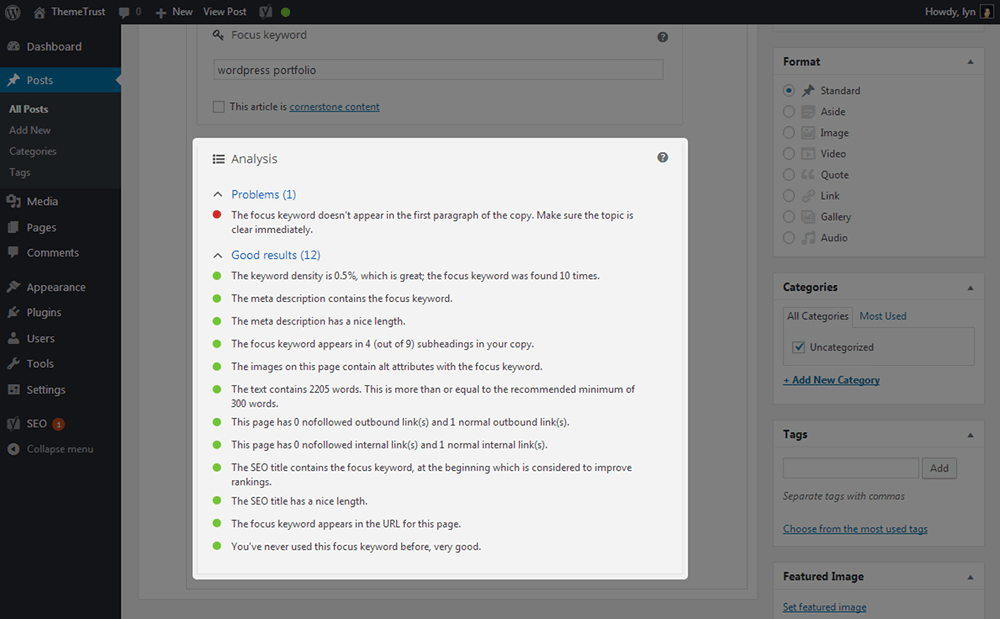Click the Add tag button
Image resolution: width=1000 pixels, height=619 pixels.
939,468
